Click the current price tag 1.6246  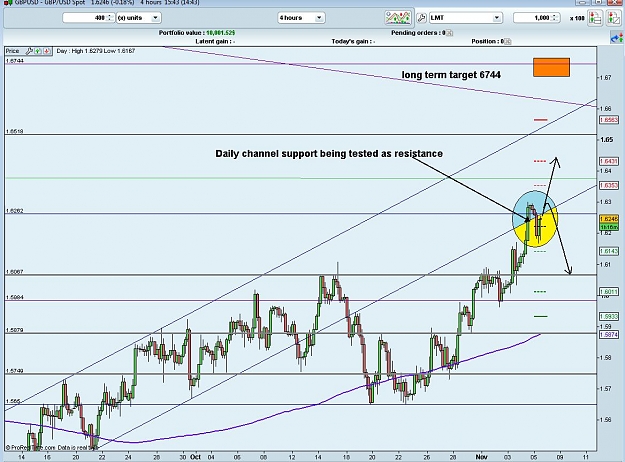(609, 219)
